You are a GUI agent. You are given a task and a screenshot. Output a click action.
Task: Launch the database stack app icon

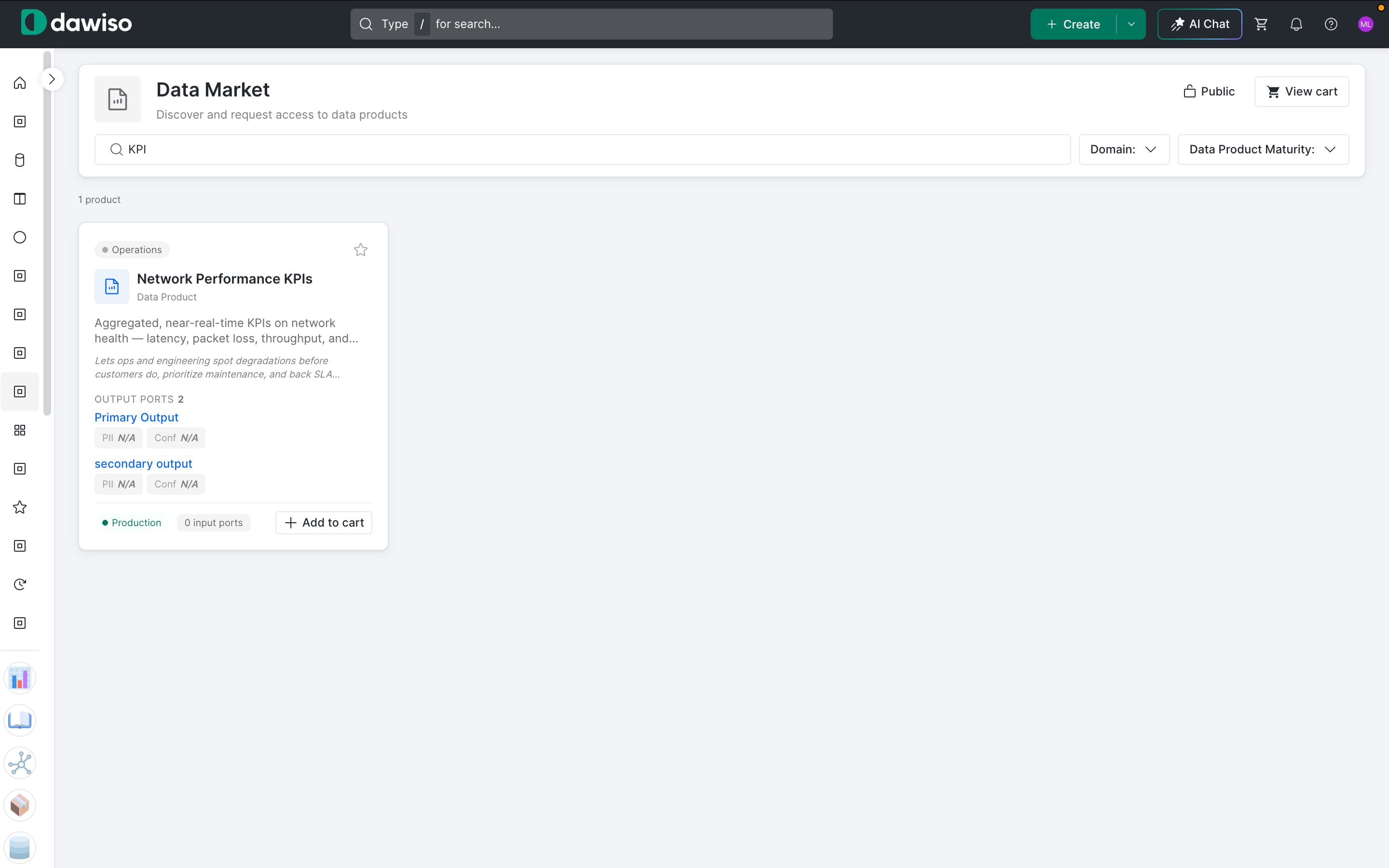(19, 848)
